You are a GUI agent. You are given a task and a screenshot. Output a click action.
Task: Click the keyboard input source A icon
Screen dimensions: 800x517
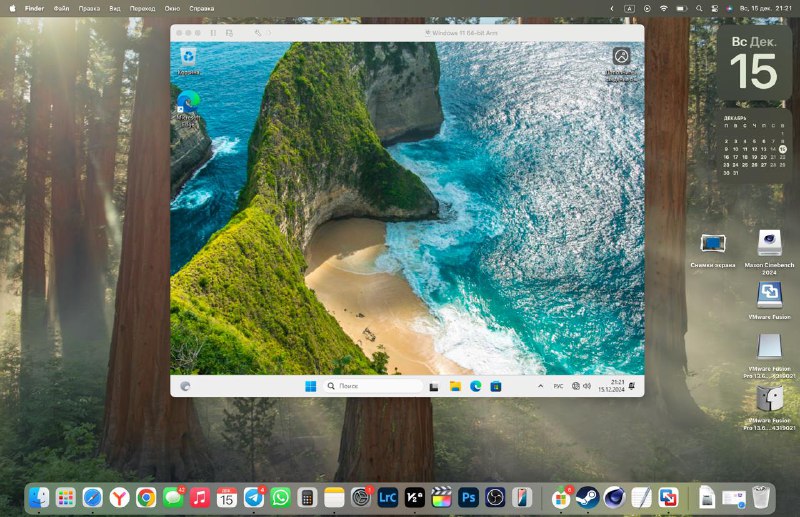coord(630,8)
